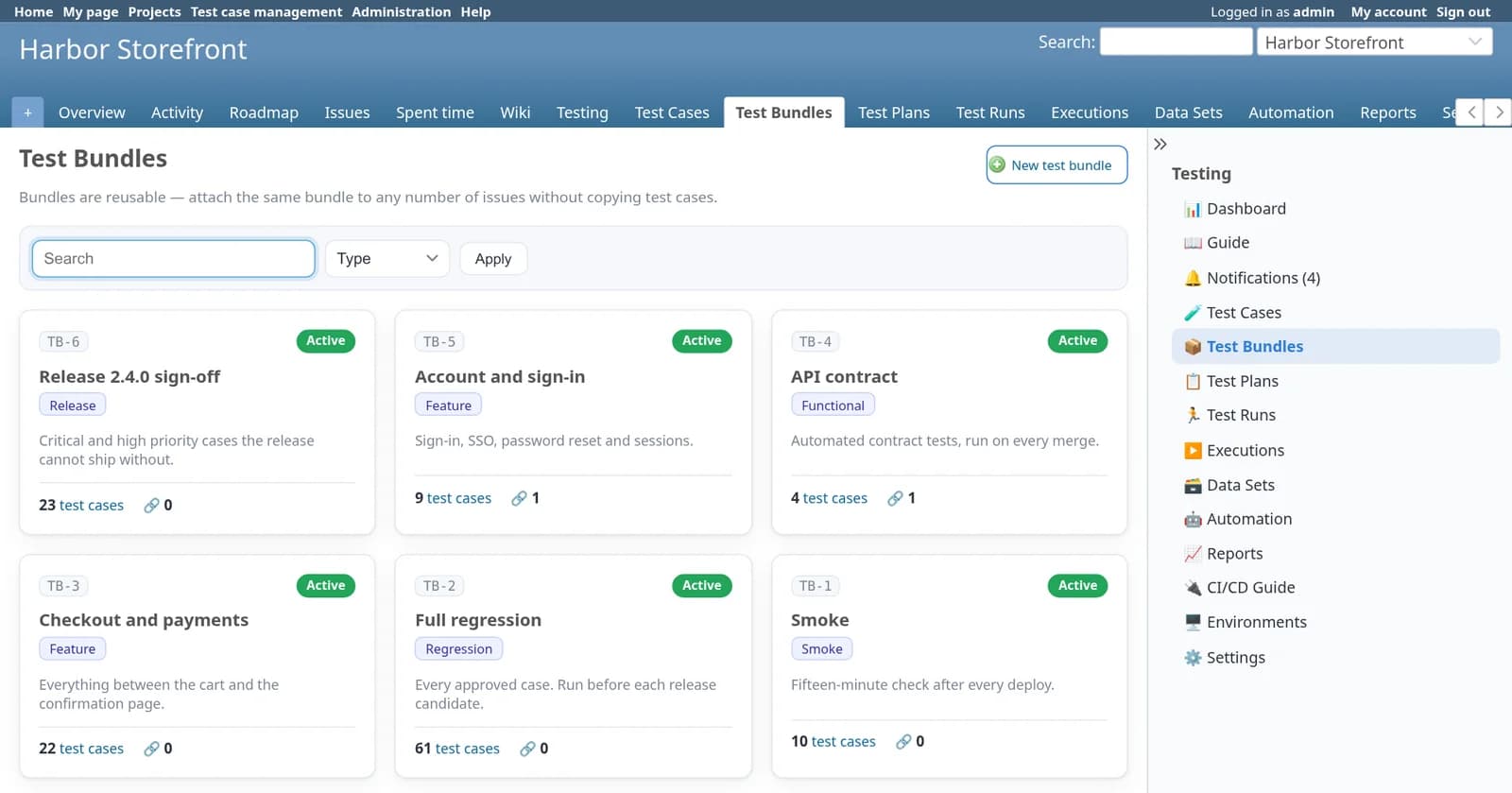Click the Test Plans clipboard icon
The image size is (1512, 793).
coord(1193,381)
